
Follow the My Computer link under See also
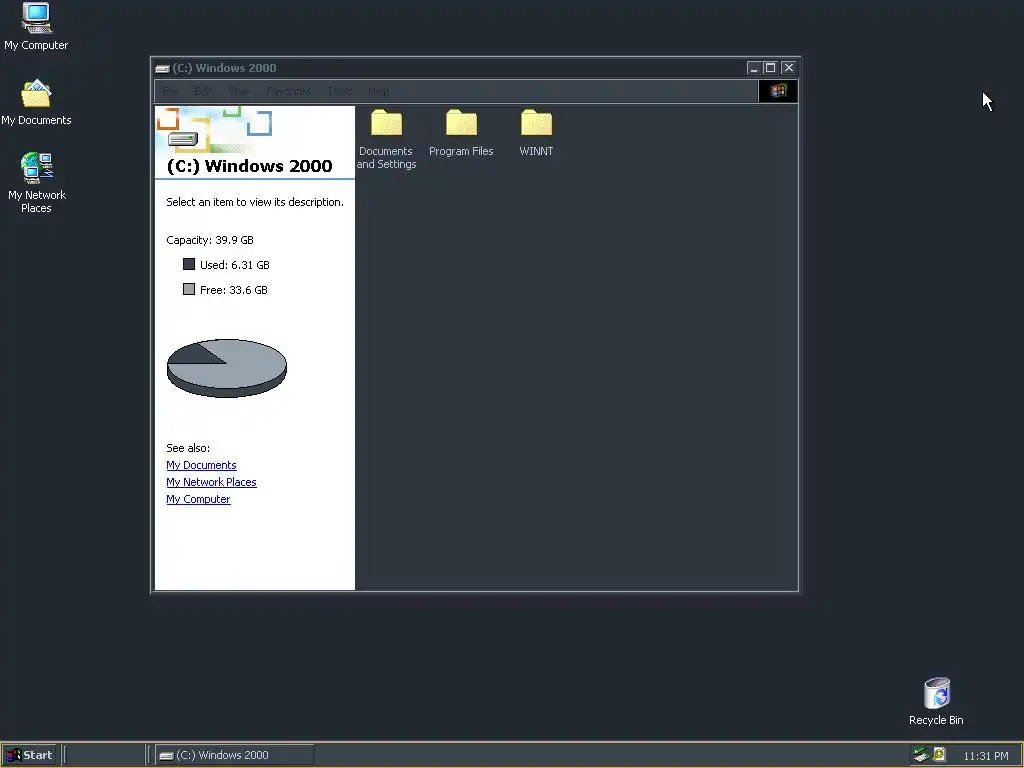198,499
